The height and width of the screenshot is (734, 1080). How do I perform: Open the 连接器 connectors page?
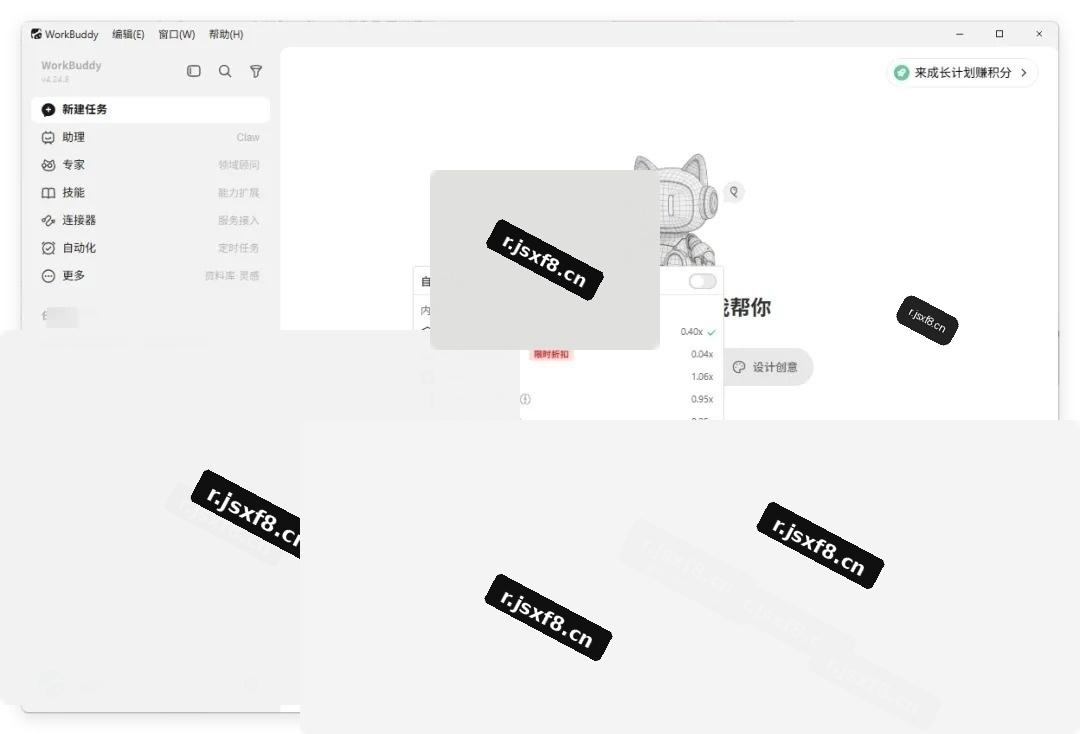[x=150, y=220]
